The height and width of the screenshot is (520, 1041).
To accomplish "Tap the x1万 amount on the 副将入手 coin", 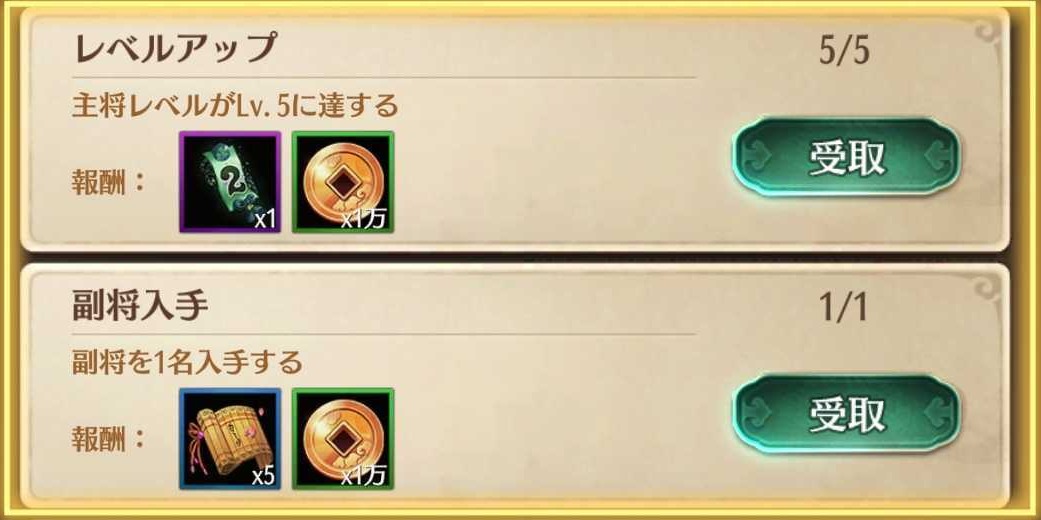I will pyautogui.click(x=364, y=477).
